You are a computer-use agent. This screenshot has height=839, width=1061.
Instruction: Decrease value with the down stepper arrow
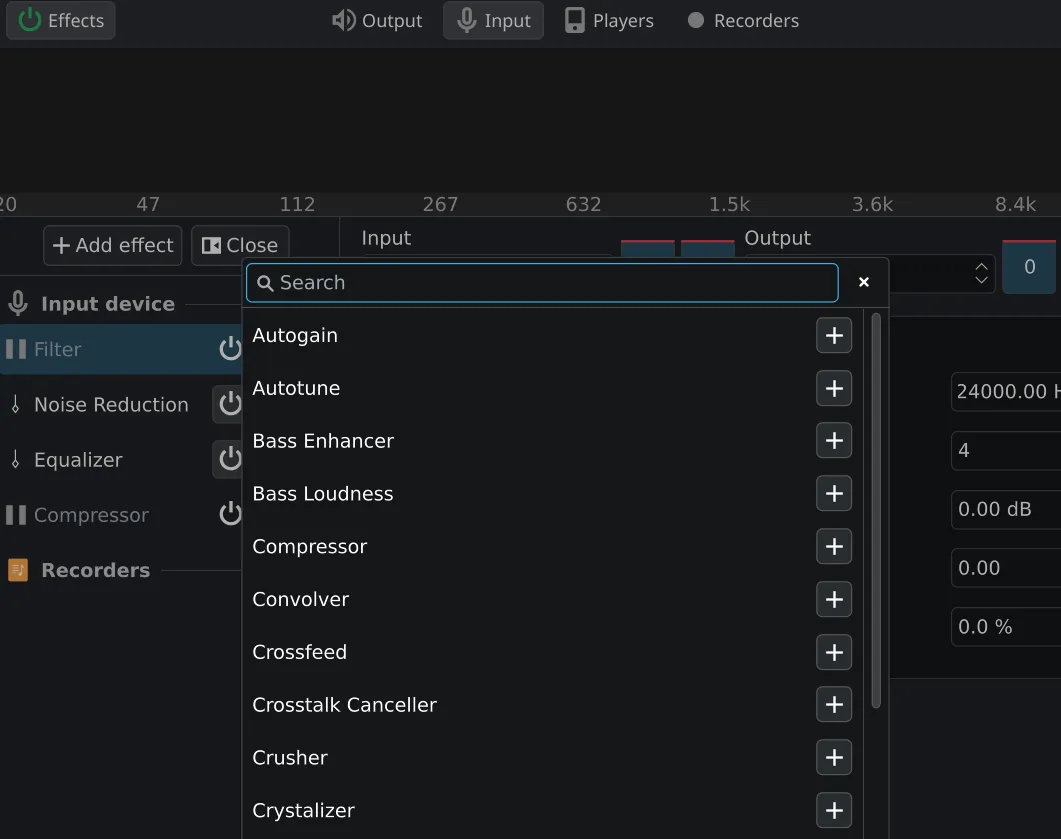tap(981, 280)
